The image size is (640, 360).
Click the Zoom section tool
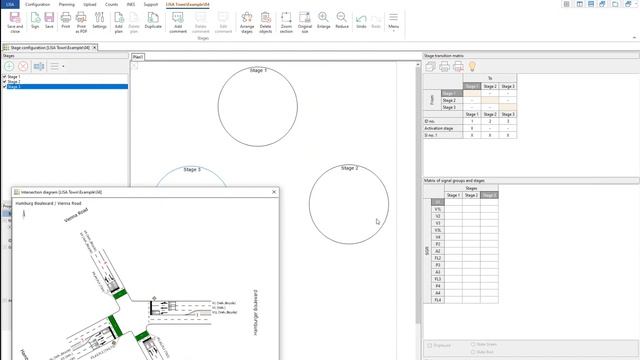(x=286, y=22)
